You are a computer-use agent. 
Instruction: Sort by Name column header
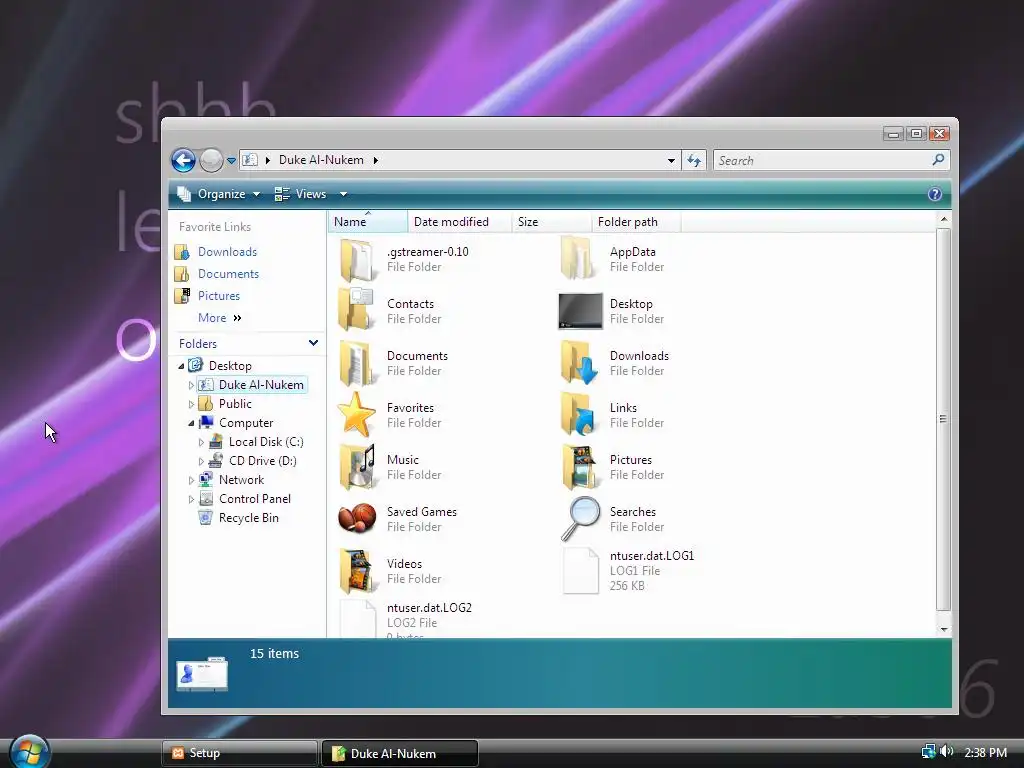click(x=368, y=222)
